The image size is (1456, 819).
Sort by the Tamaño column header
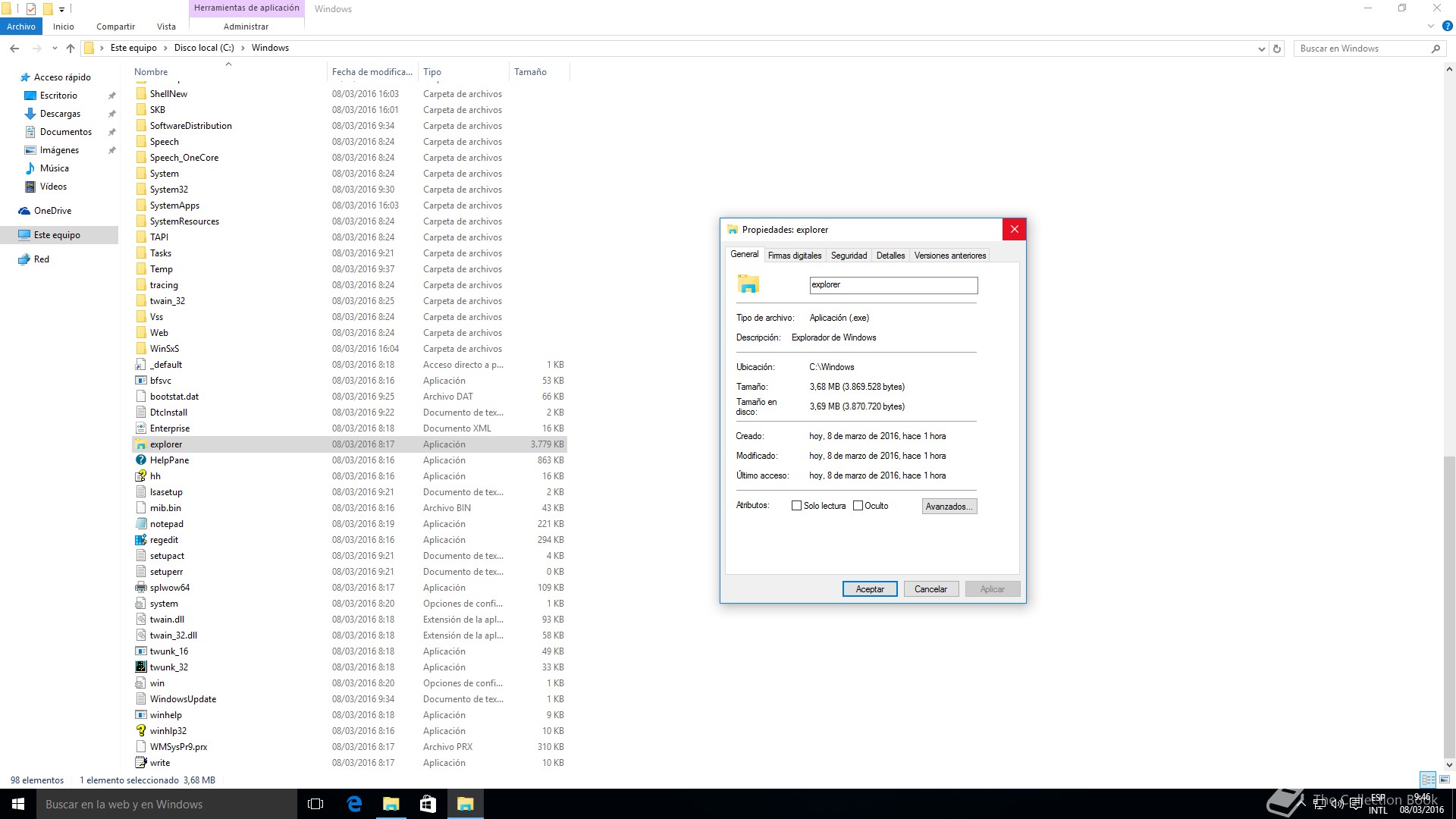pos(538,72)
